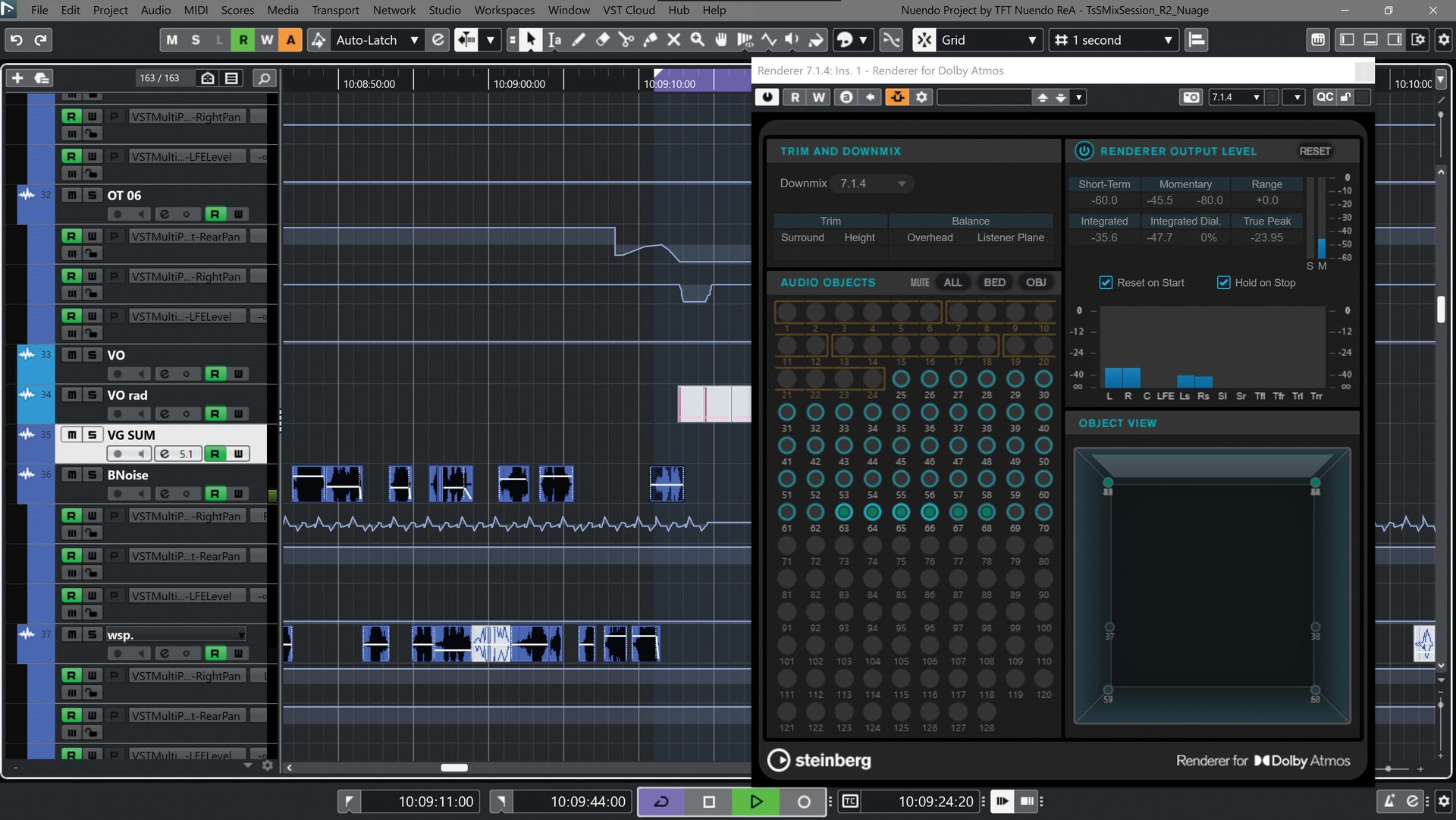Select the Erase tool
The height and width of the screenshot is (820, 1456).
(x=602, y=39)
